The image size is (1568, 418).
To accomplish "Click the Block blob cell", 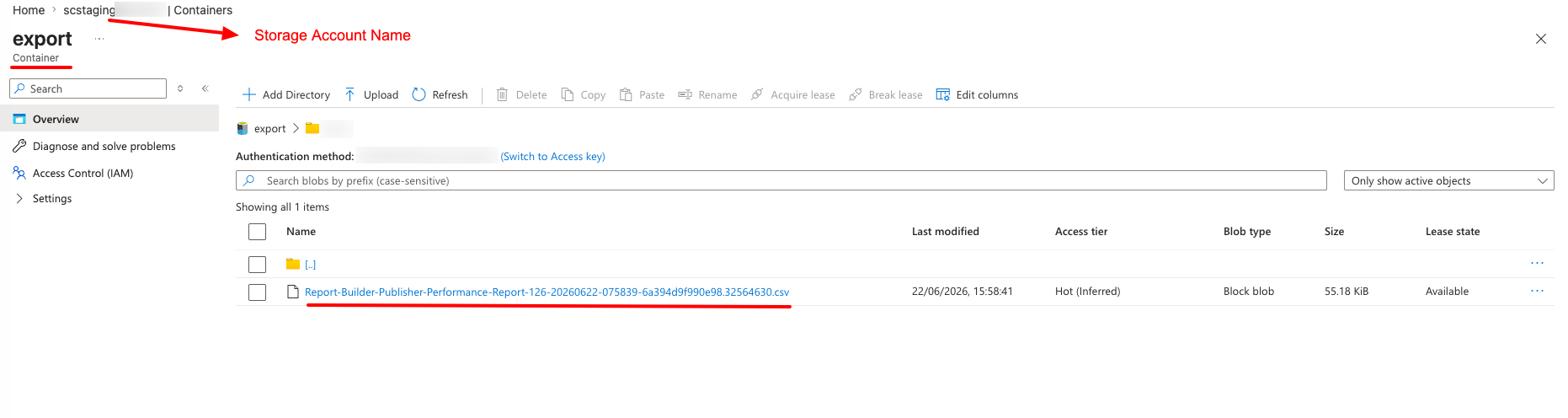I will point(1249,292).
